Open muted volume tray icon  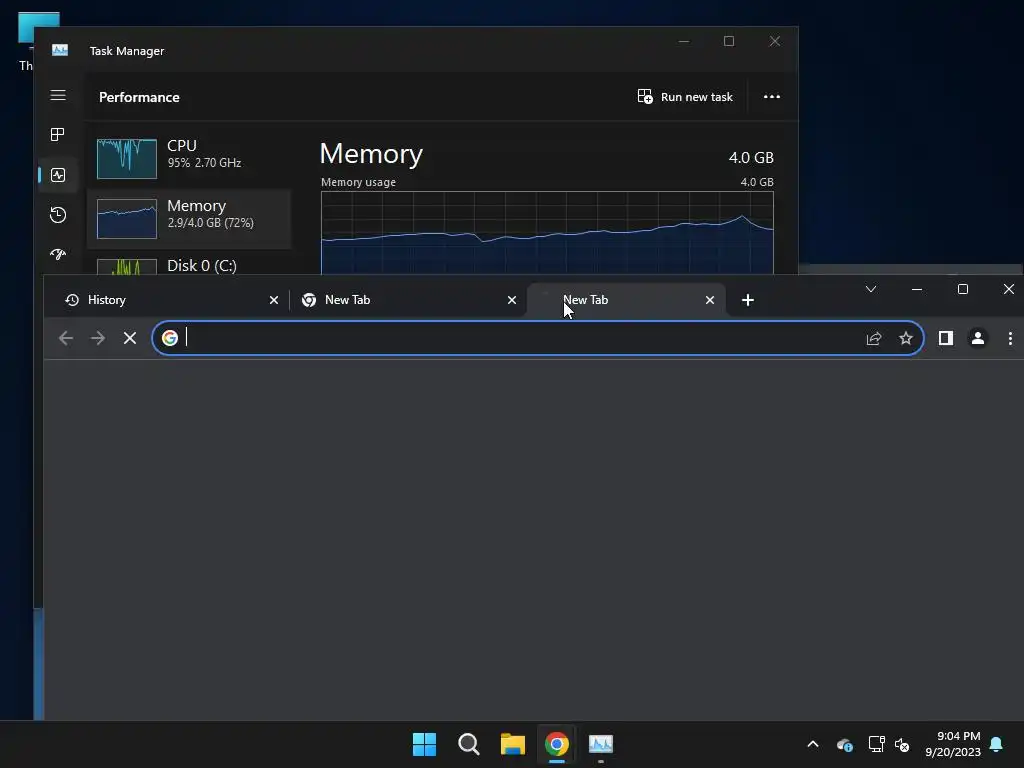tap(902, 744)
